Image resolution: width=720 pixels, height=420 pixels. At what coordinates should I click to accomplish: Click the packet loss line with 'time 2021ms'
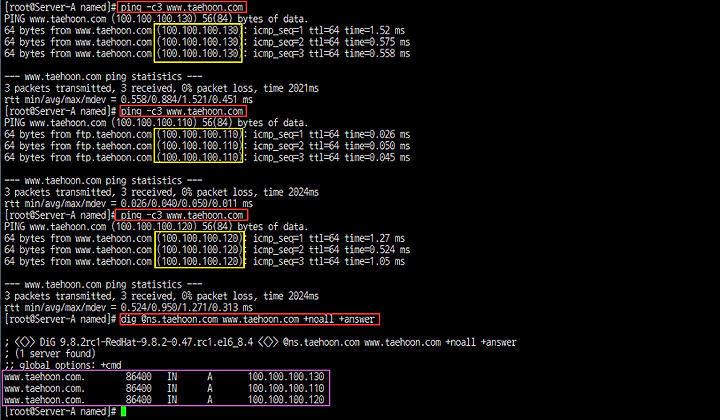[162, 88]
